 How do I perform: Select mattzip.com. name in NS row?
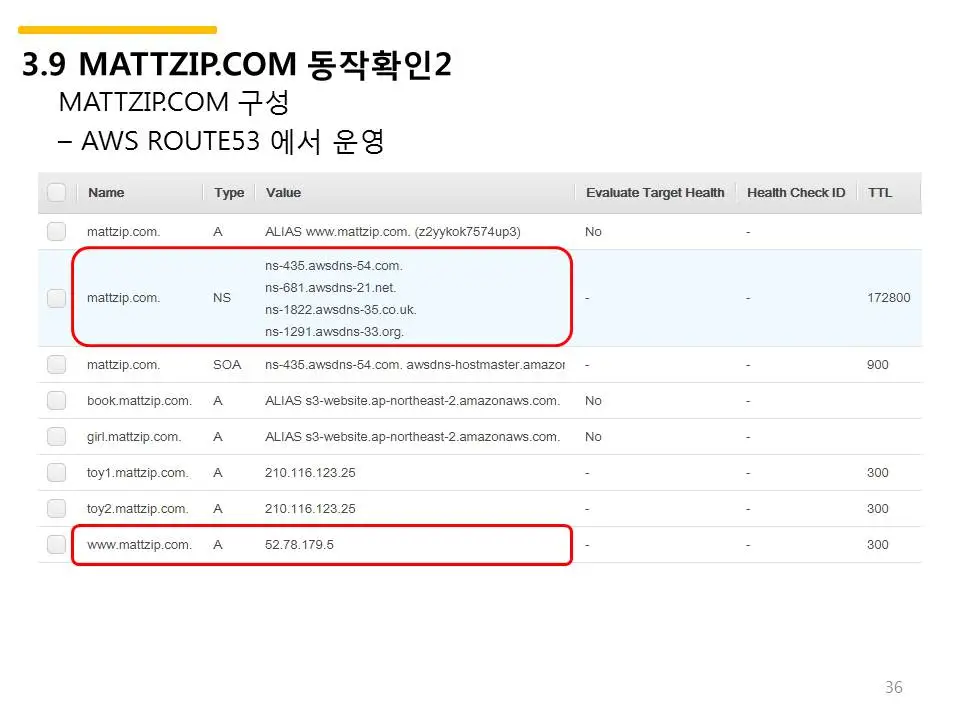pos(123,298)
